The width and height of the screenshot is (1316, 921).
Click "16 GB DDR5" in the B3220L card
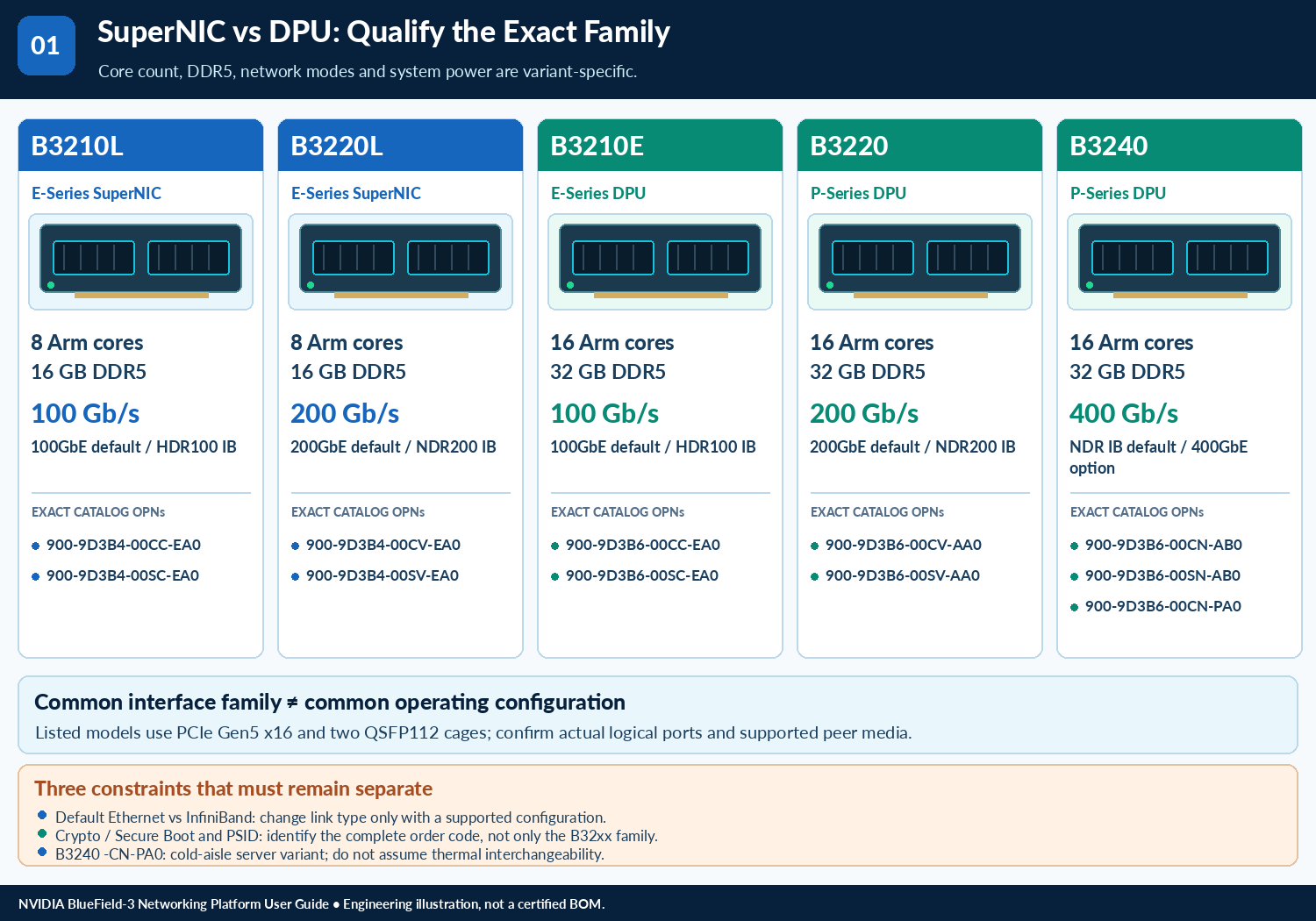pos(348,372)
